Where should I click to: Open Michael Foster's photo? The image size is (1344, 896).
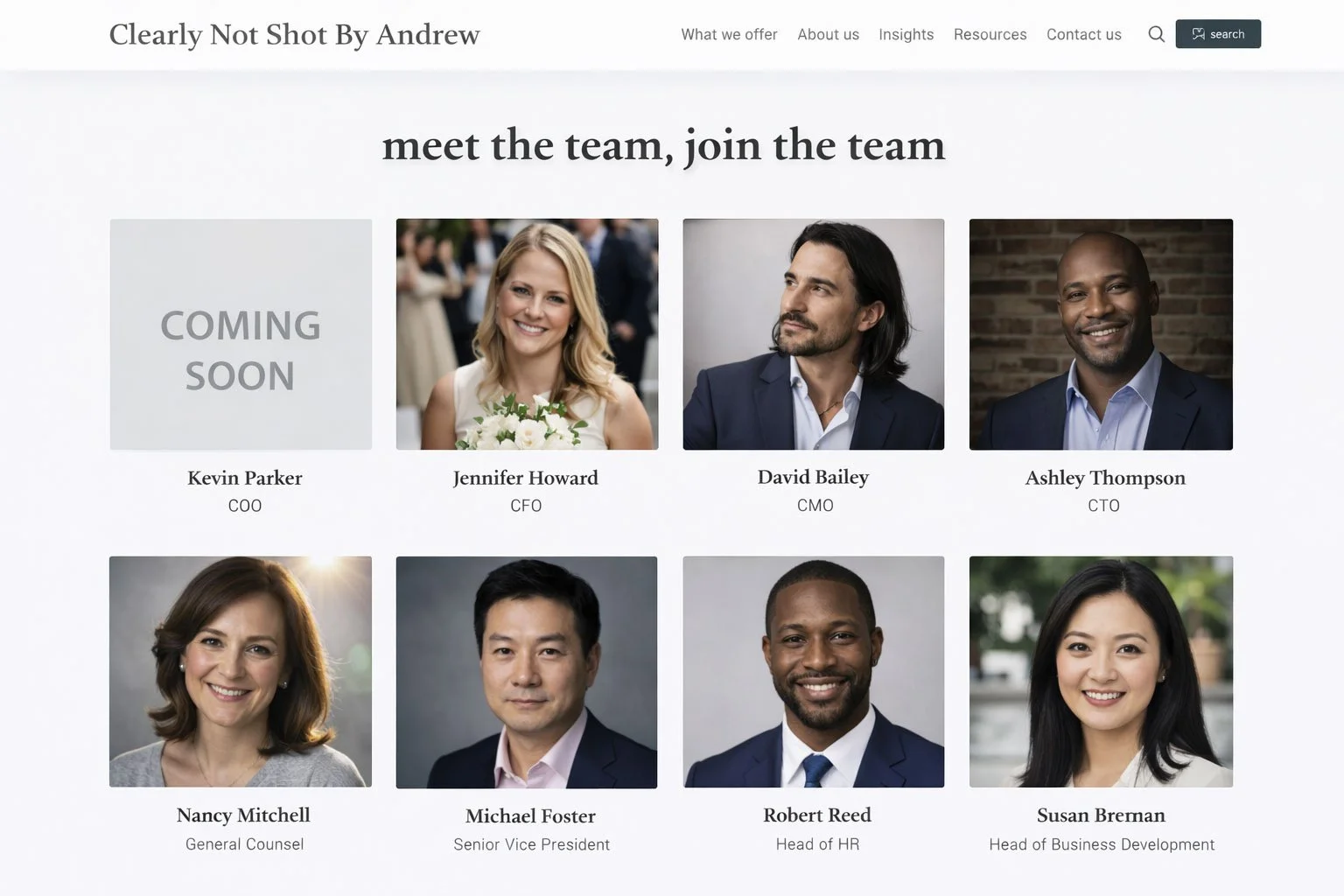click(527, 672)
